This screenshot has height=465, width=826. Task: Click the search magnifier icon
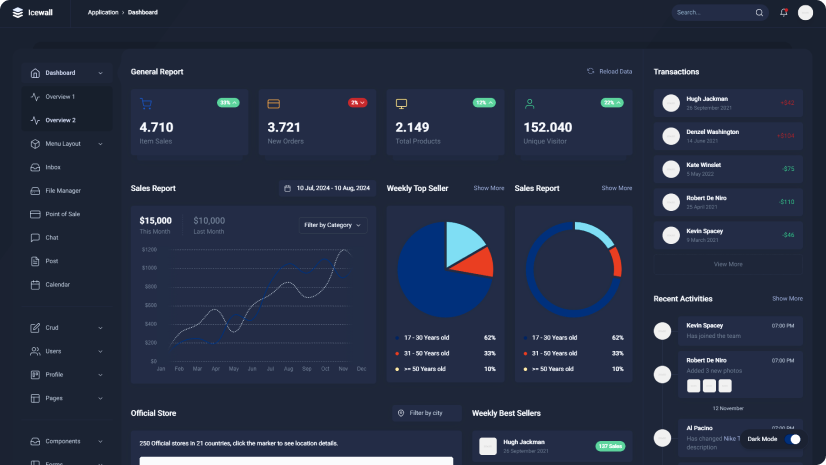coord(759,13)
